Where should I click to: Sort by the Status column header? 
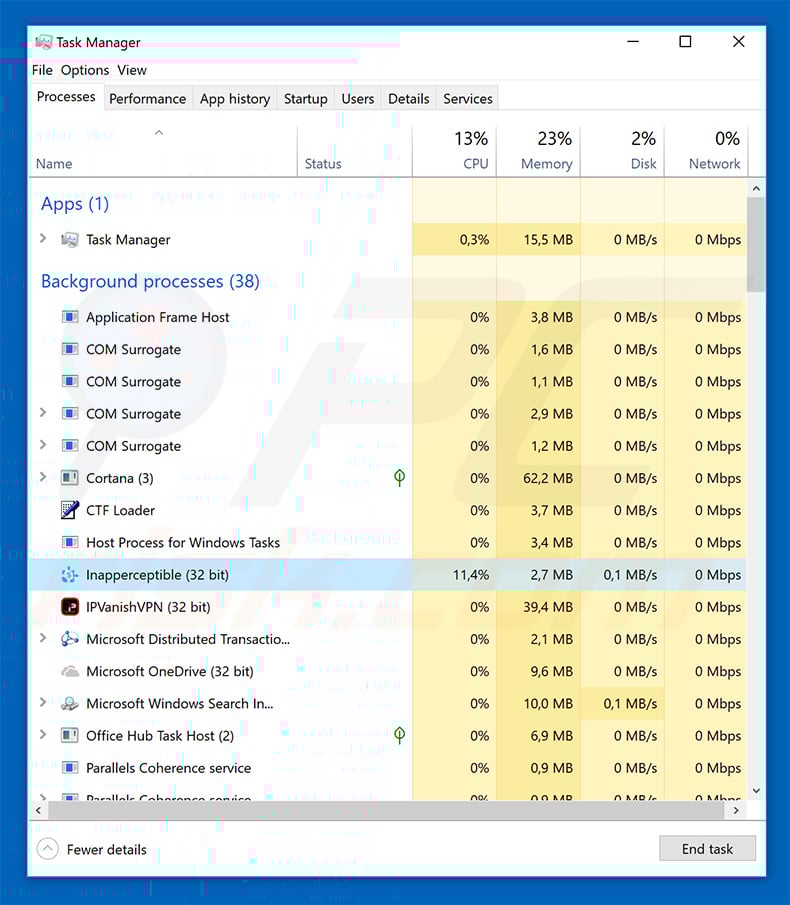tap(354, 152)
